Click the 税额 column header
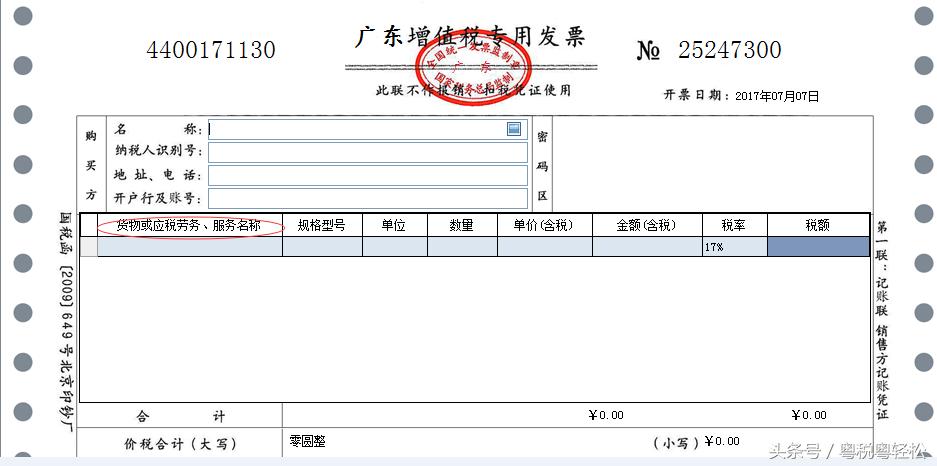This screenshot has width=937, height=466. [818, 225]
